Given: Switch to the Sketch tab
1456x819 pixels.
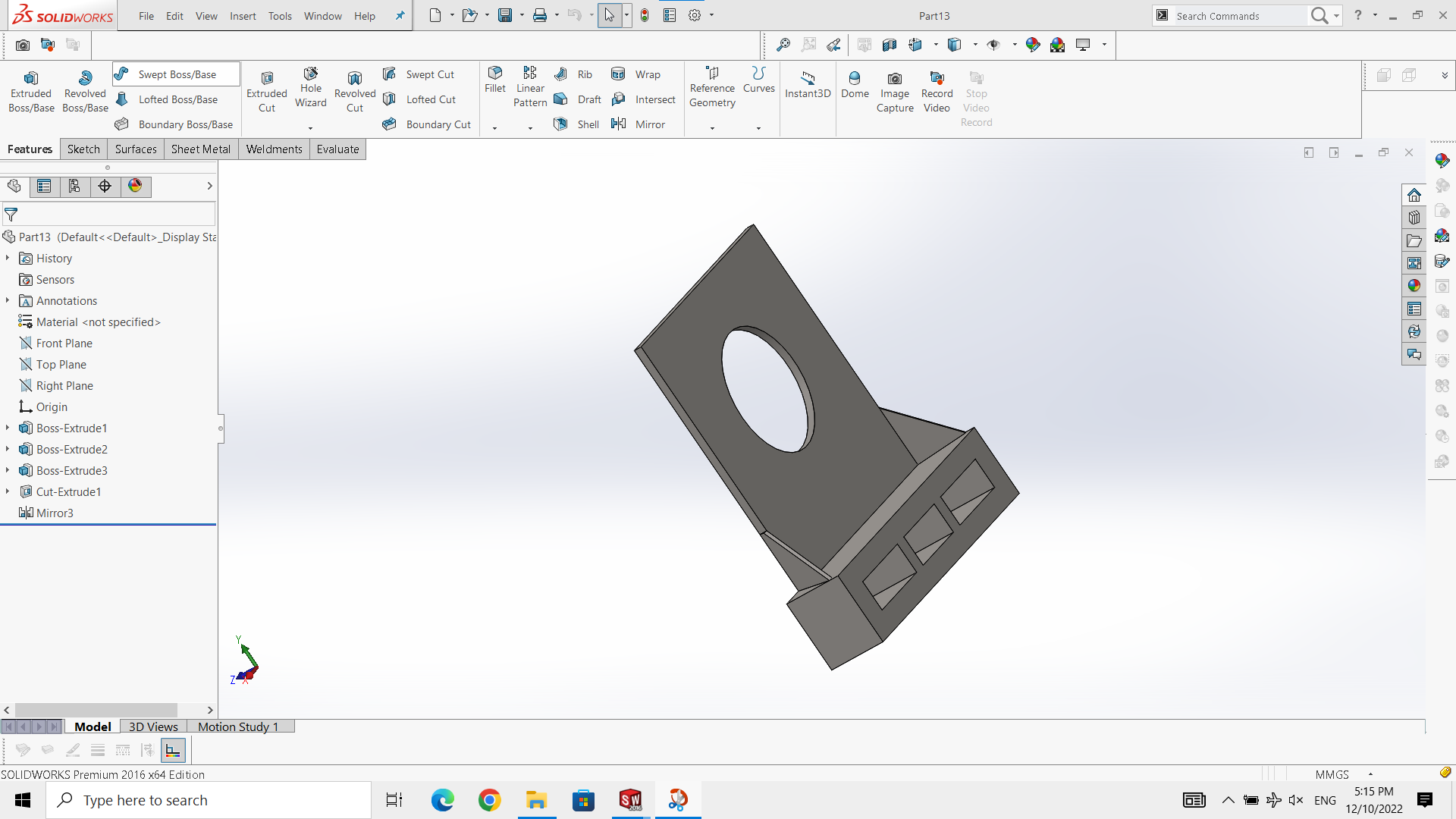Looking at the screenshot, I should 83,149.
